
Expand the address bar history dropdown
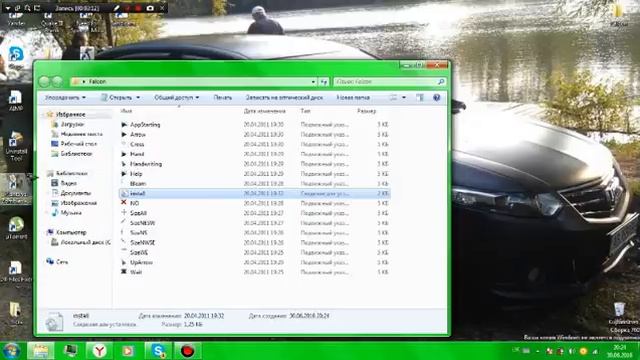(313, 82)
